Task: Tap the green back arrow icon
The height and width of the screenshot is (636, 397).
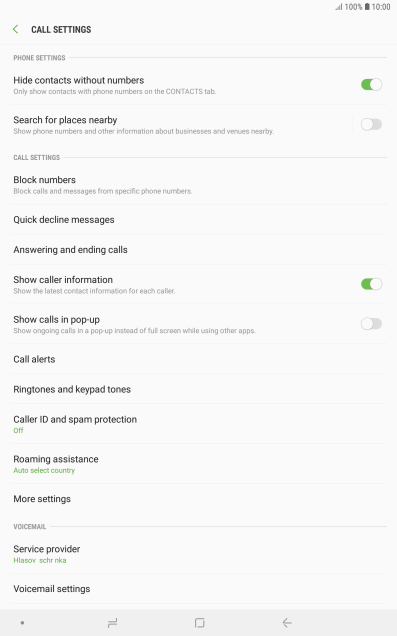Action: (15, 29)
